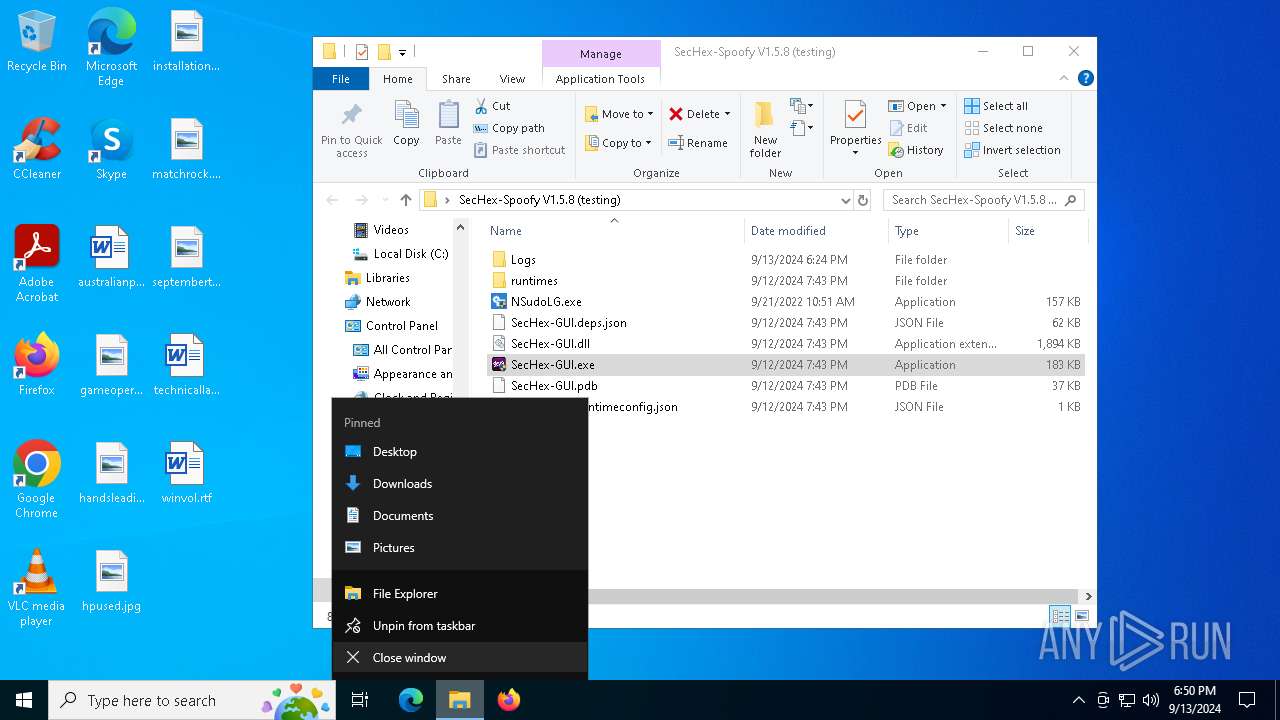This screenshot has height=720, width=1280.
Task: Open pinned Pictures folder
Action: coord(460,547)
